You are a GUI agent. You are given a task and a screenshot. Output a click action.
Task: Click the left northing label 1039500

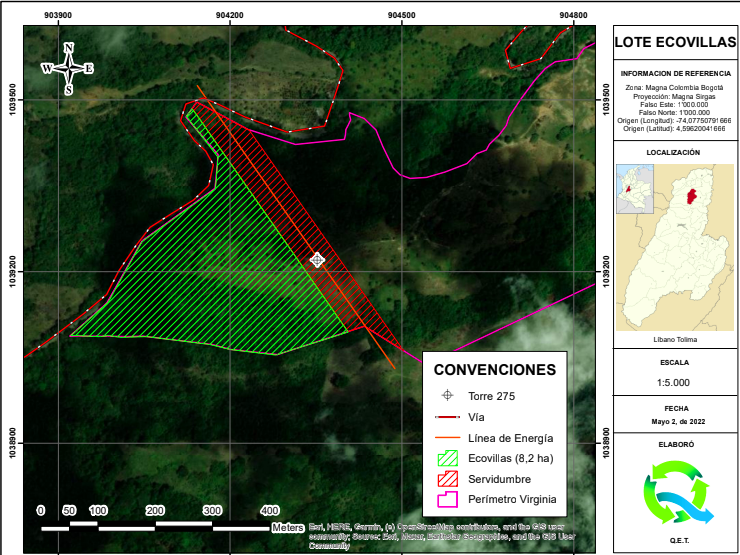(x=15, y=99)
